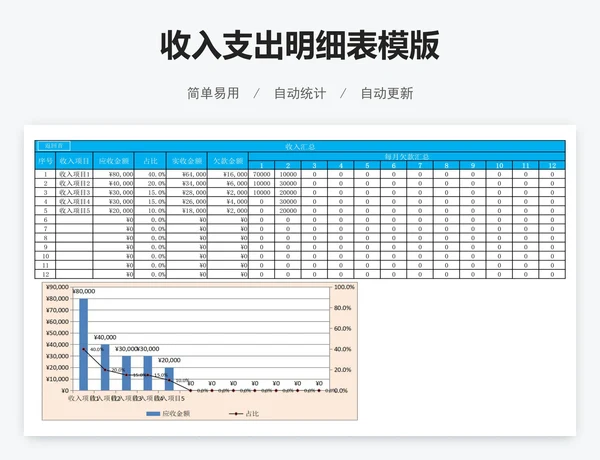Click the 20.0% ratio cell
Viewport: 600px width, 460px height.
[x=150, y=183]
